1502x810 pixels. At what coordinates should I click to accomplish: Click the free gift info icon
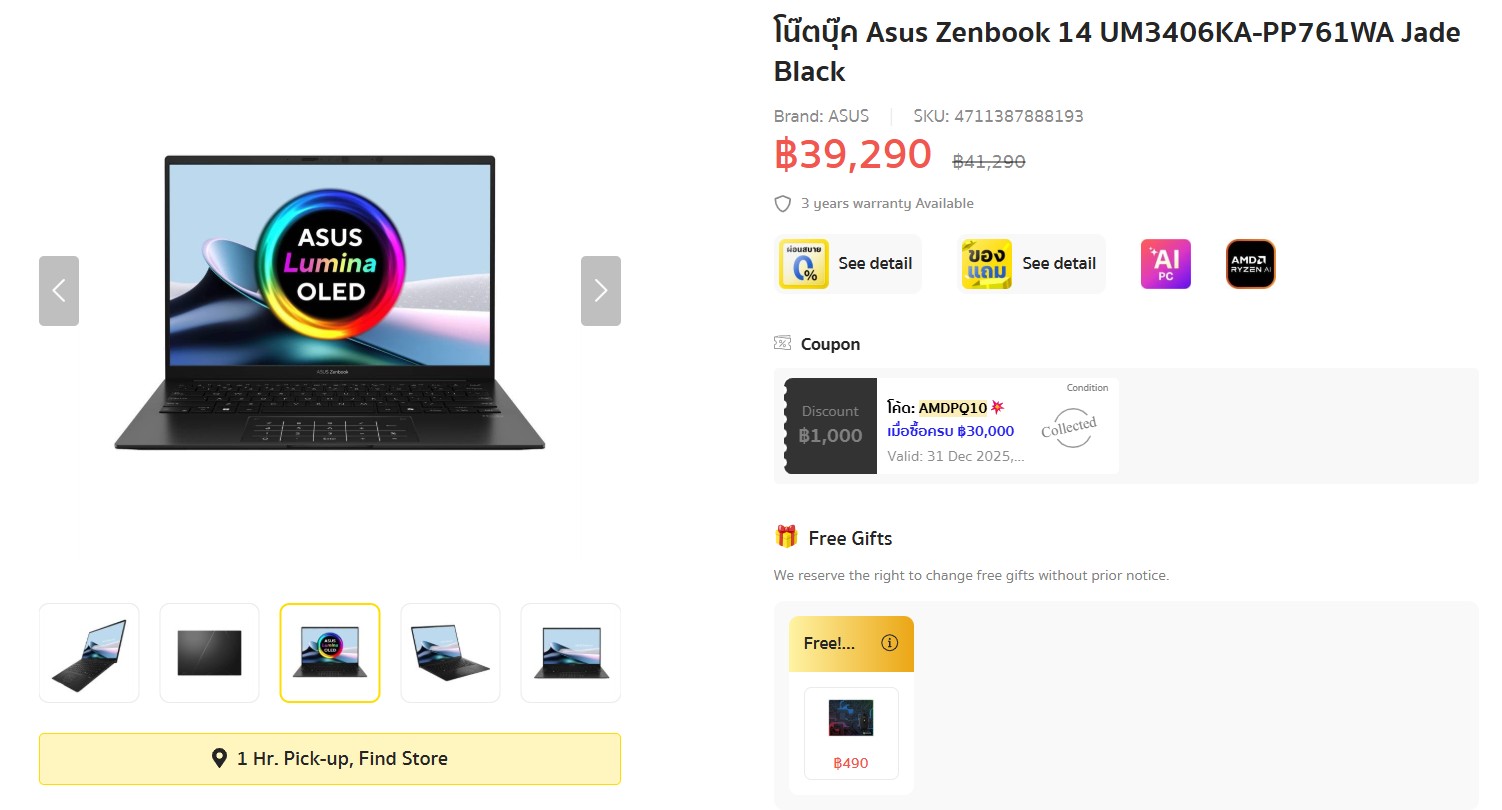pos(889,643)
